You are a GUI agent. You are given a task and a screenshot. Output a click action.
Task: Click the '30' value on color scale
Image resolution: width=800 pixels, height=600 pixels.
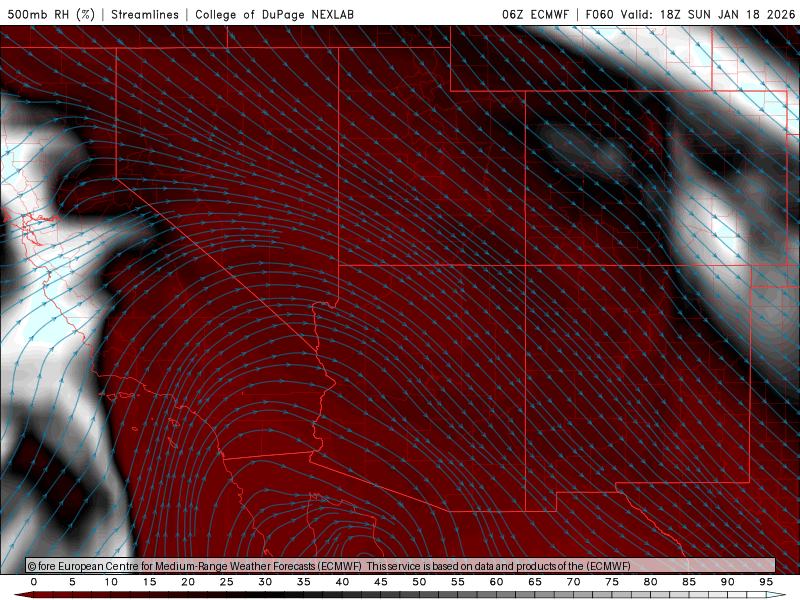pyautogui.click(x=265, y=582)
